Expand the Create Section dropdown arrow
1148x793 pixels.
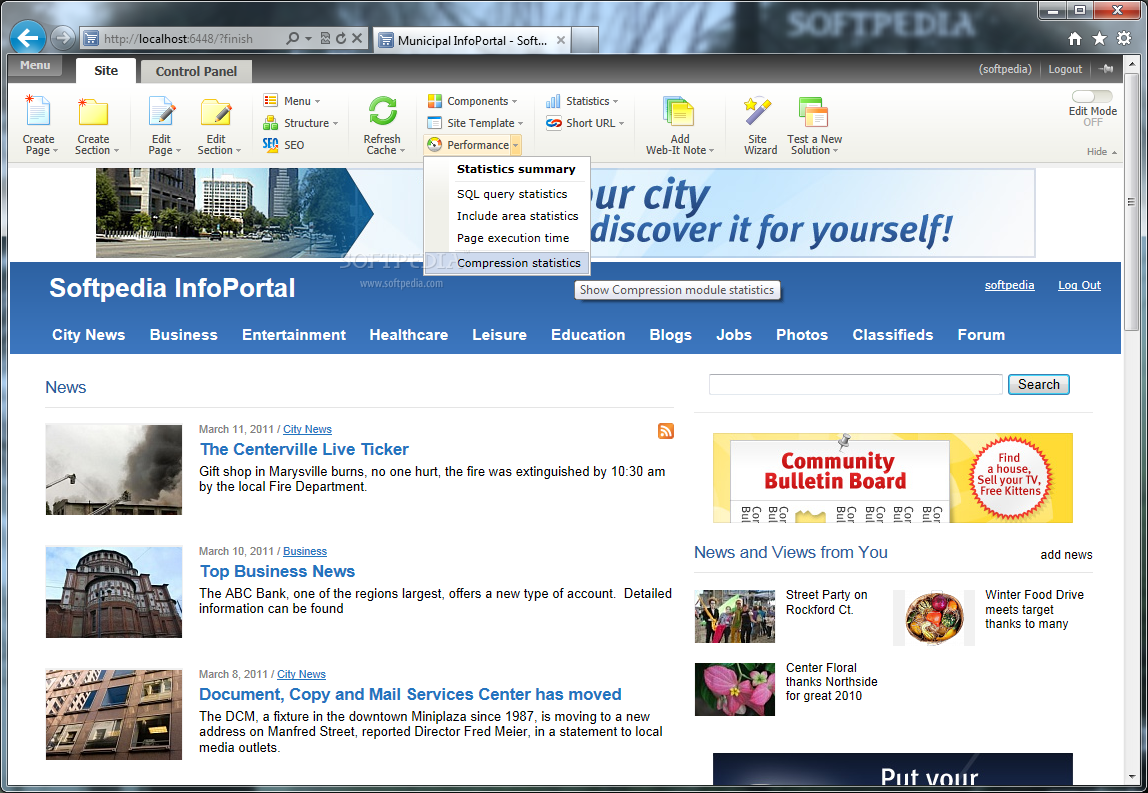pyautogui.click(x=116, y=151)
